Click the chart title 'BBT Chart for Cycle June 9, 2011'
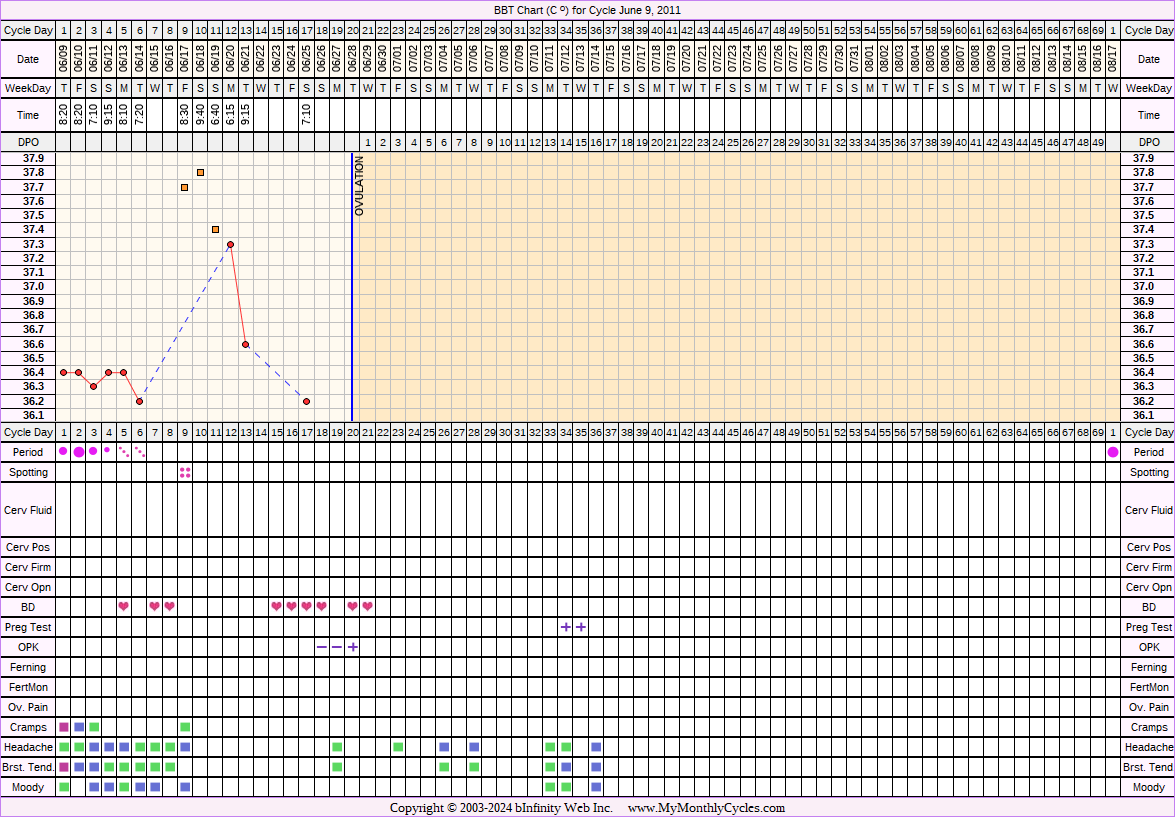 pyautogui.click(x=588, y=10)
